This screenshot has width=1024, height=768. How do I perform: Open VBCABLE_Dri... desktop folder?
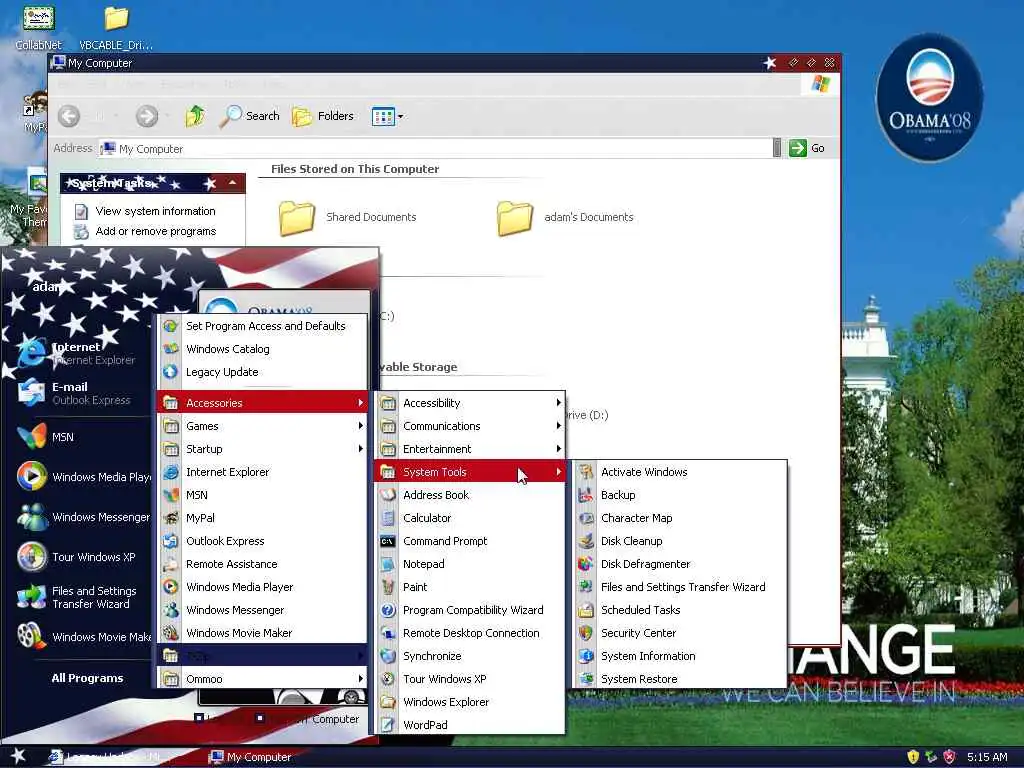pos(116,27)
